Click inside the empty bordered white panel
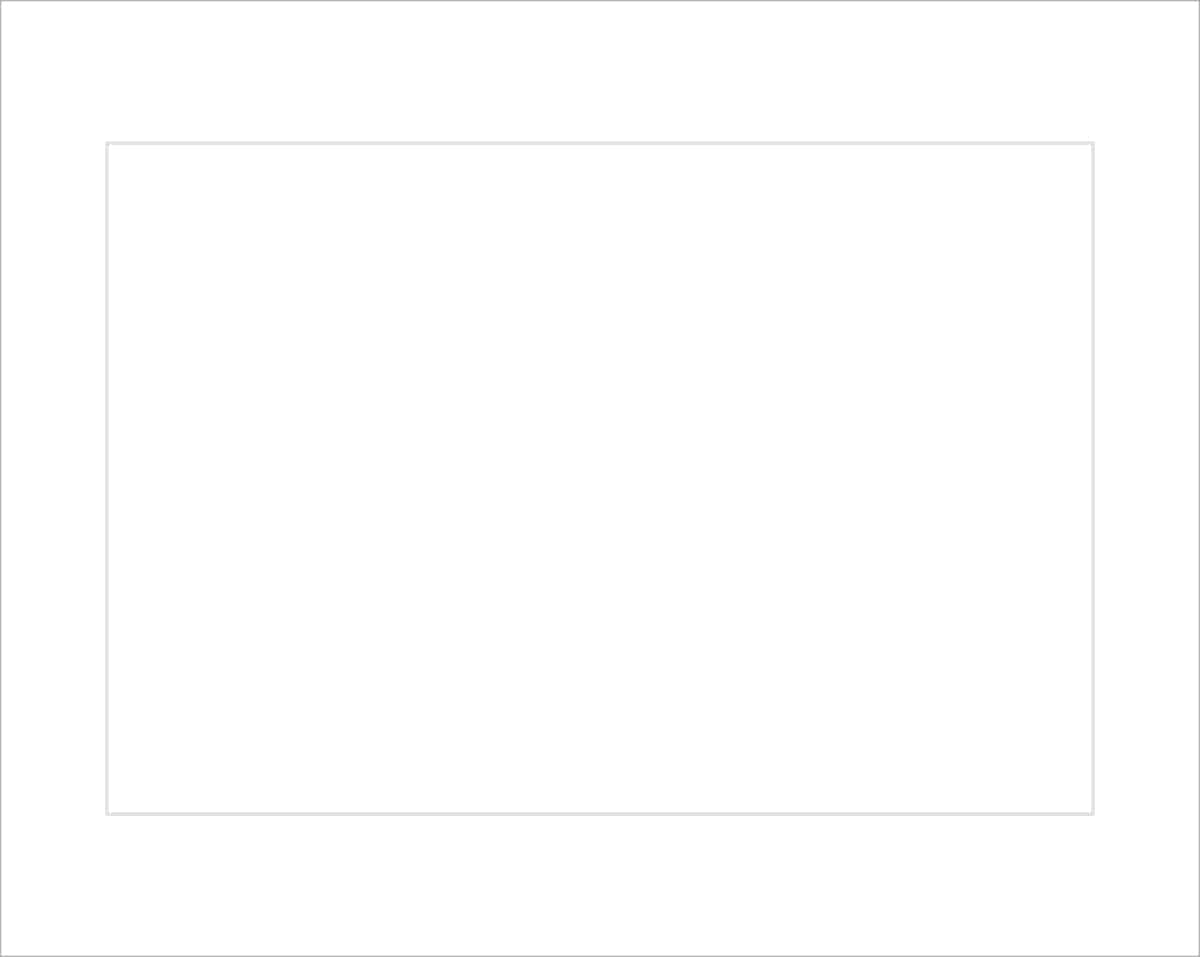1200x957 pixels. [600, 478]
